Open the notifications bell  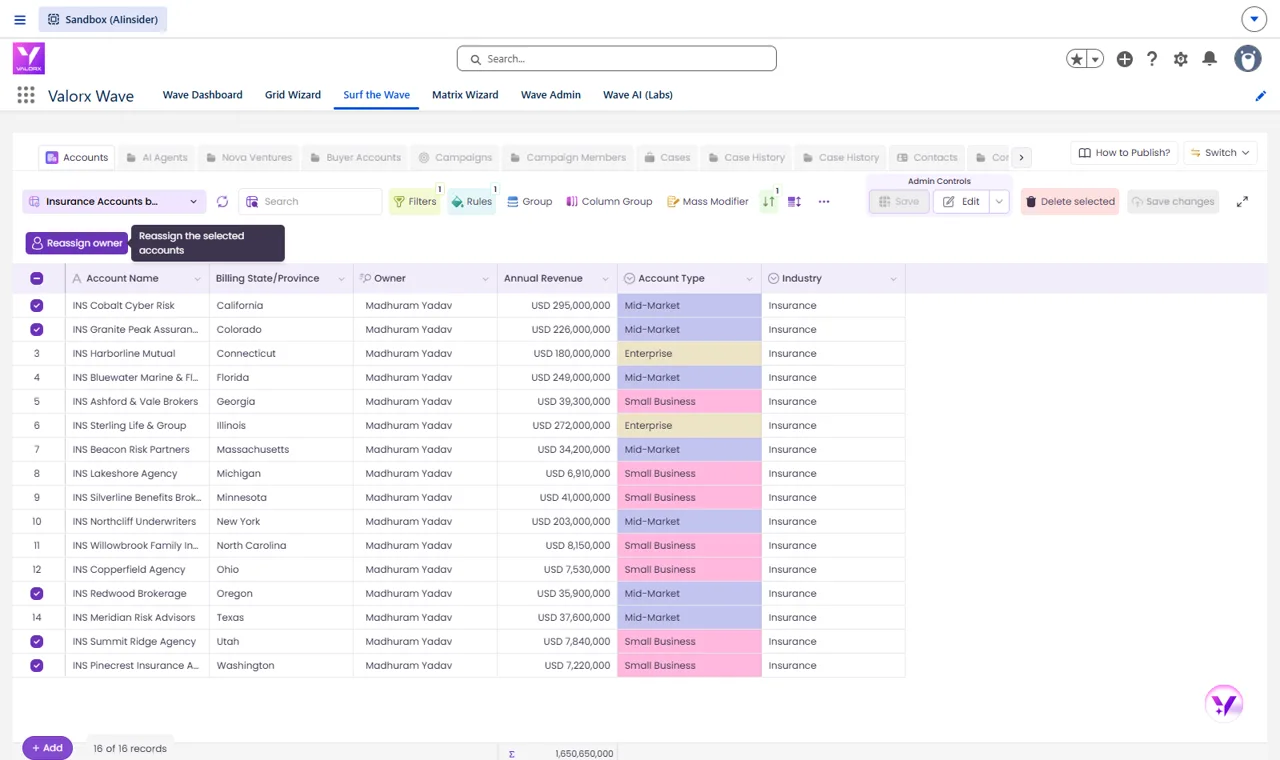point(1209,59)
